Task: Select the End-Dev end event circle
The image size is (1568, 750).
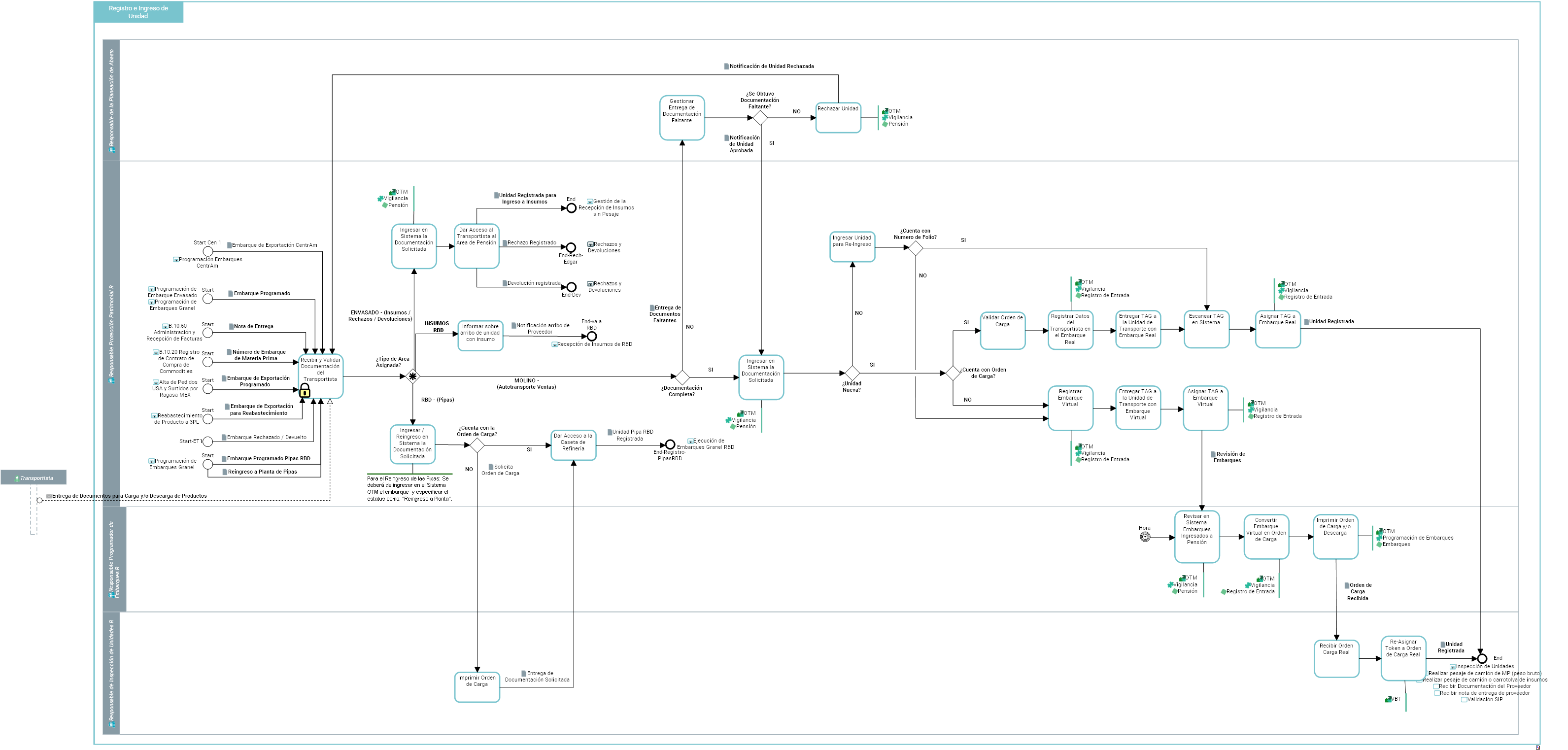Action: click(572, 287)
